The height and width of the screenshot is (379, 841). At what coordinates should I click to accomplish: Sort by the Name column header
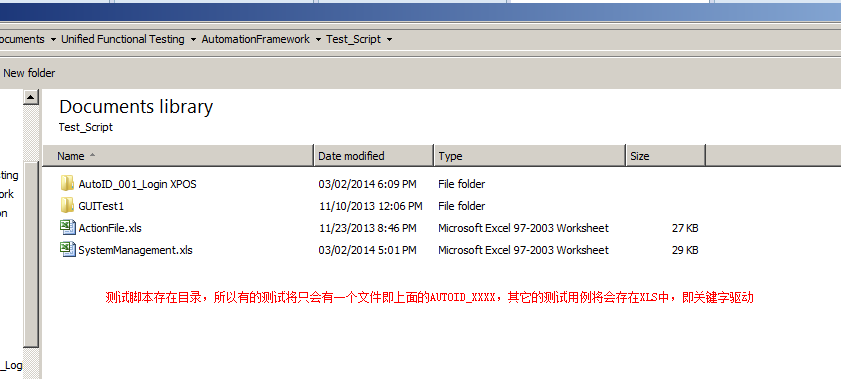click(x=178, y=155)
